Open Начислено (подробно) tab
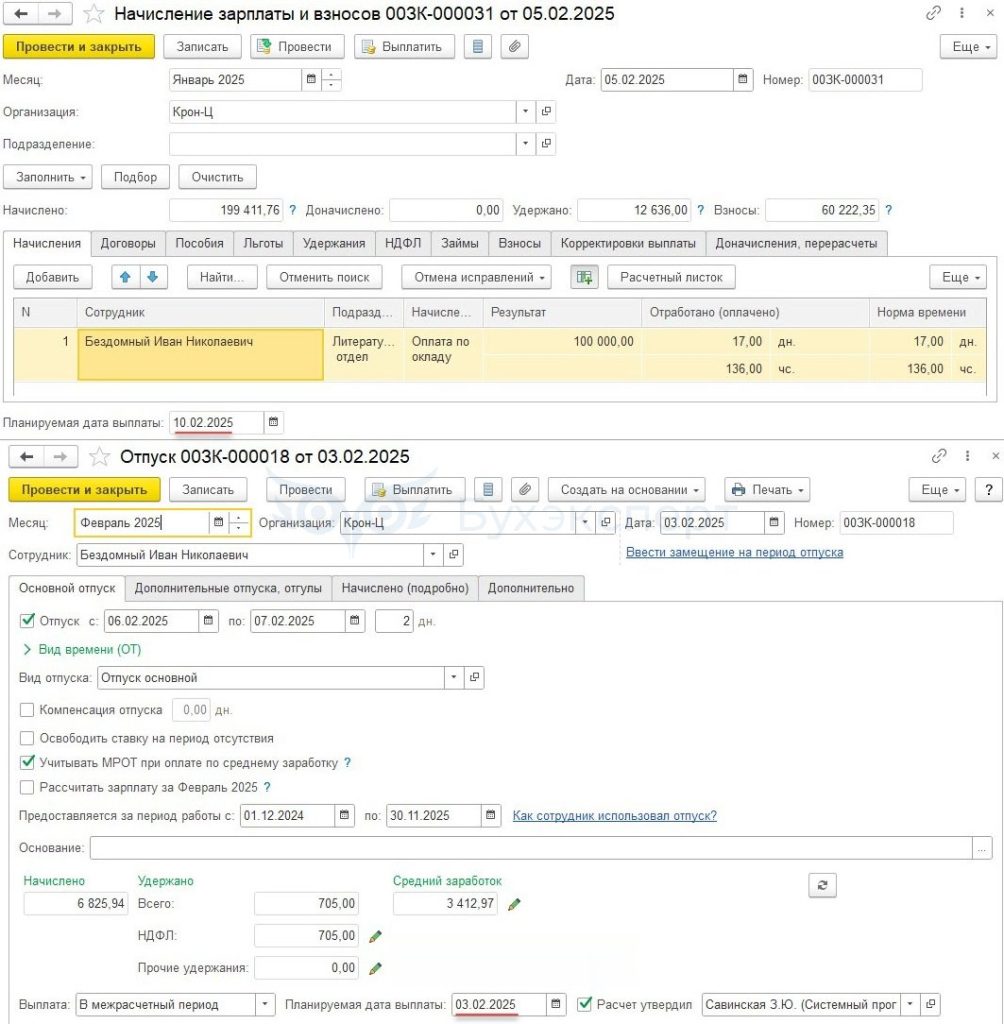Screen dimensions: 1004x1024 pos(405,588)
